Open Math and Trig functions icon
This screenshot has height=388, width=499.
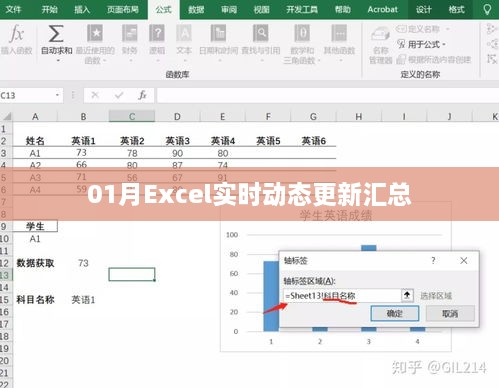pyautogui.click(x=302, y=33)
